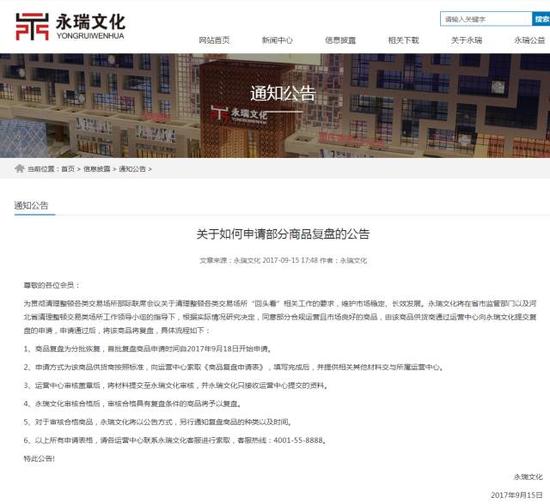This screenshot has height=504, width=550.
Task: Open the 永瑞公益 navigation item
Action: click(x=530, y=40)
